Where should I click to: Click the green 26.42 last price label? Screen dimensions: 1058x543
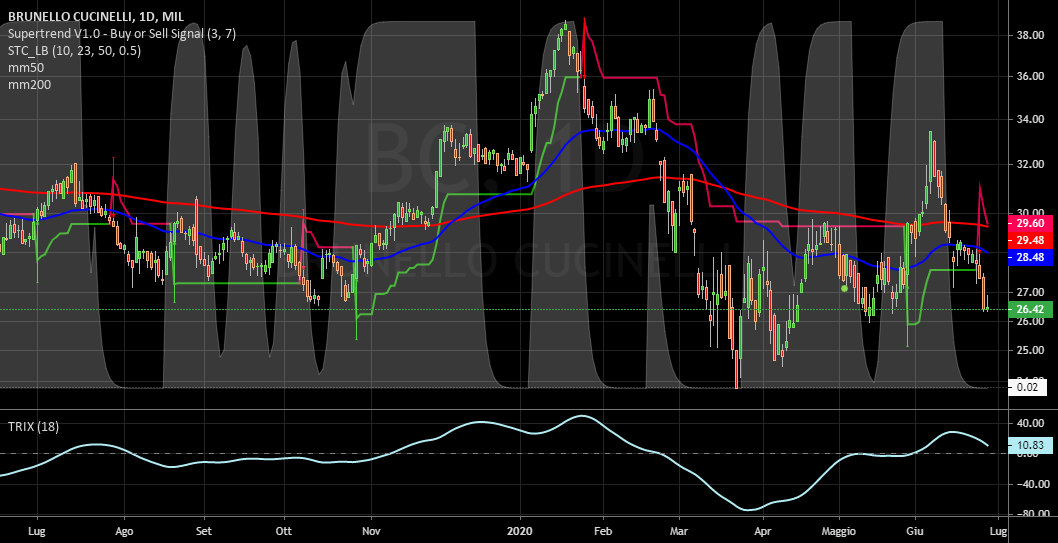coord(1030,310)
